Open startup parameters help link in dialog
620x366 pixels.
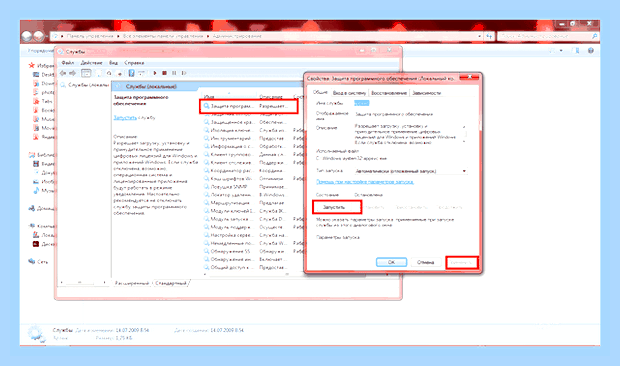(365, 182)
